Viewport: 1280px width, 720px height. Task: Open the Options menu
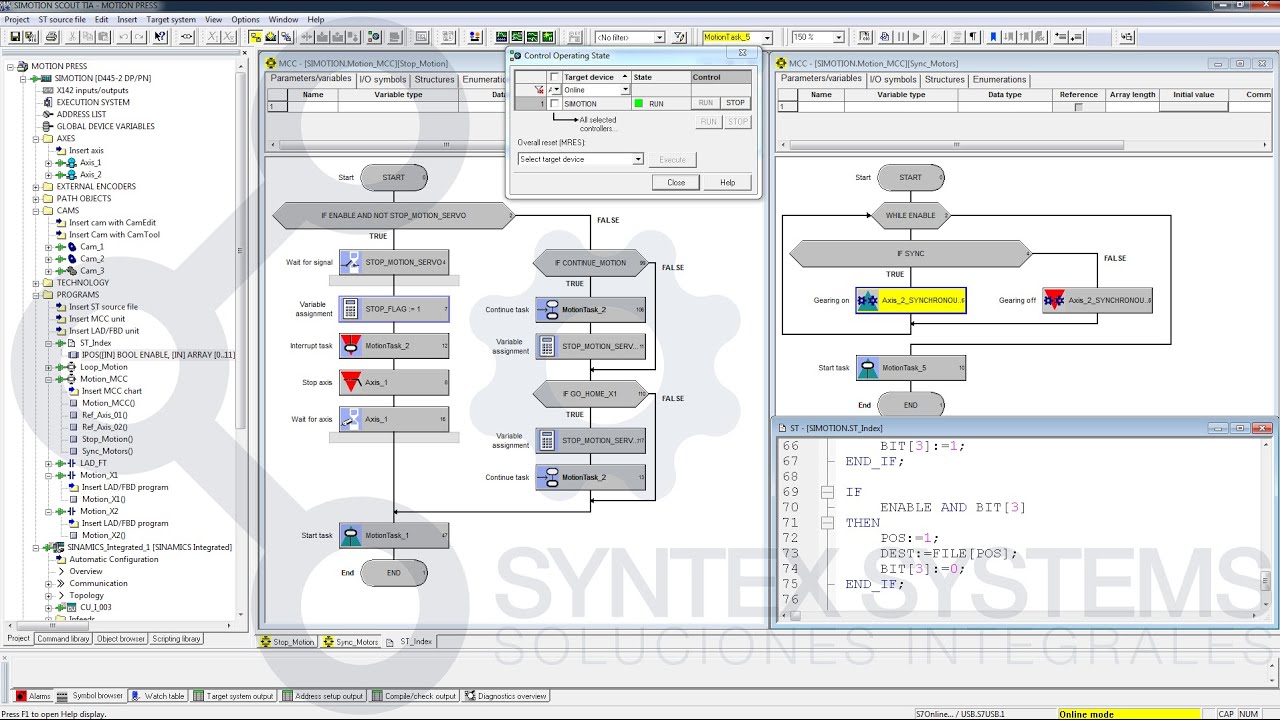click(x=245, y=19)
